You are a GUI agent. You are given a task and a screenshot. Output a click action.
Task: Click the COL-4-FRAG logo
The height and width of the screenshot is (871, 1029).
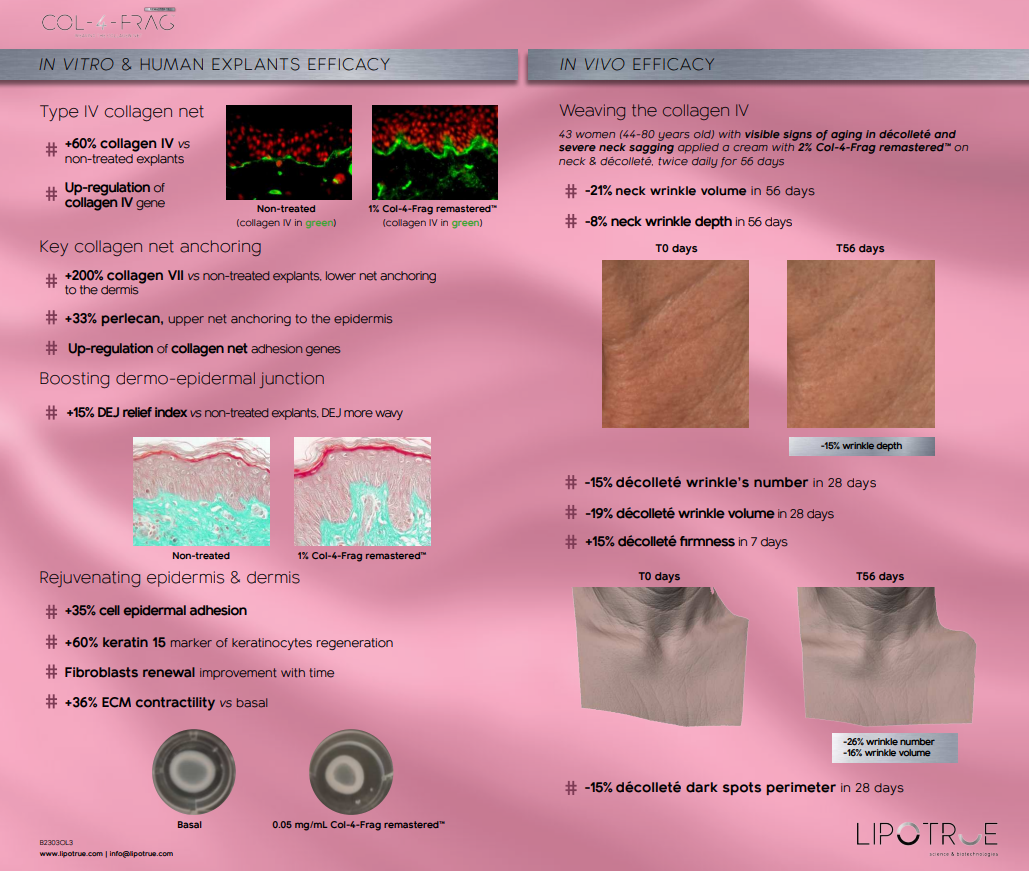click(108, 22)
